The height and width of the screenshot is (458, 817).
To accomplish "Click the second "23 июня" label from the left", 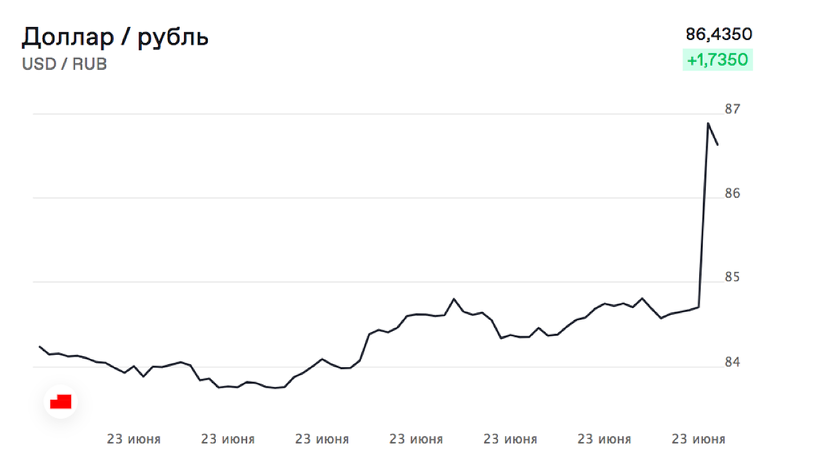I will [x=228, y=439].
